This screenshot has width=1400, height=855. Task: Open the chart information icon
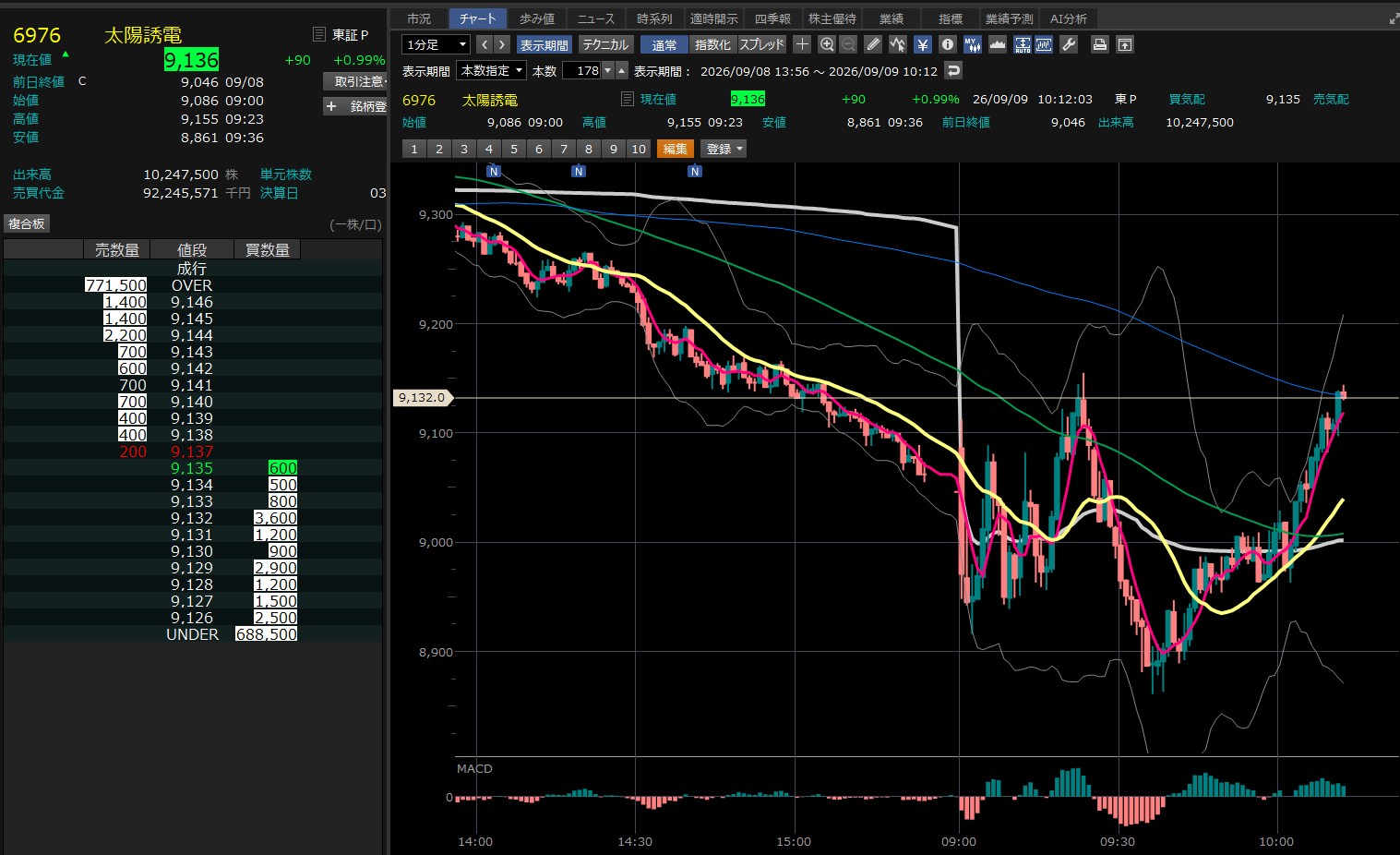tap(948, 44)
